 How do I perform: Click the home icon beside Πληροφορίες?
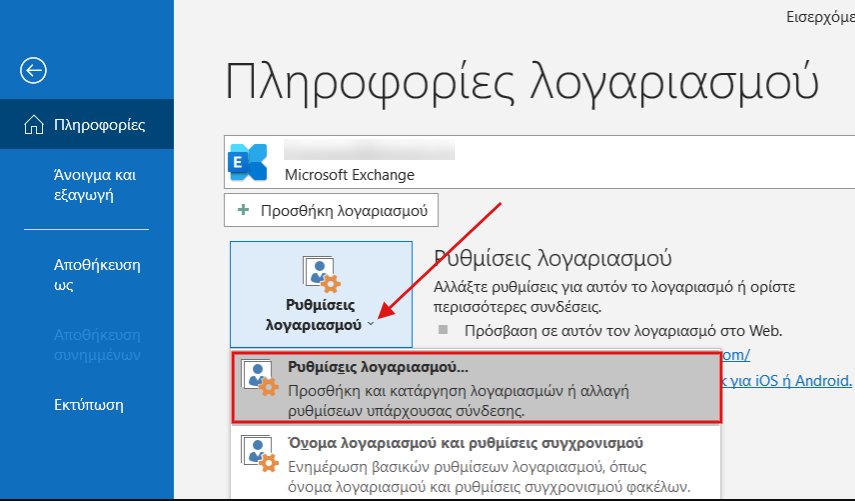tap(34, 125)
